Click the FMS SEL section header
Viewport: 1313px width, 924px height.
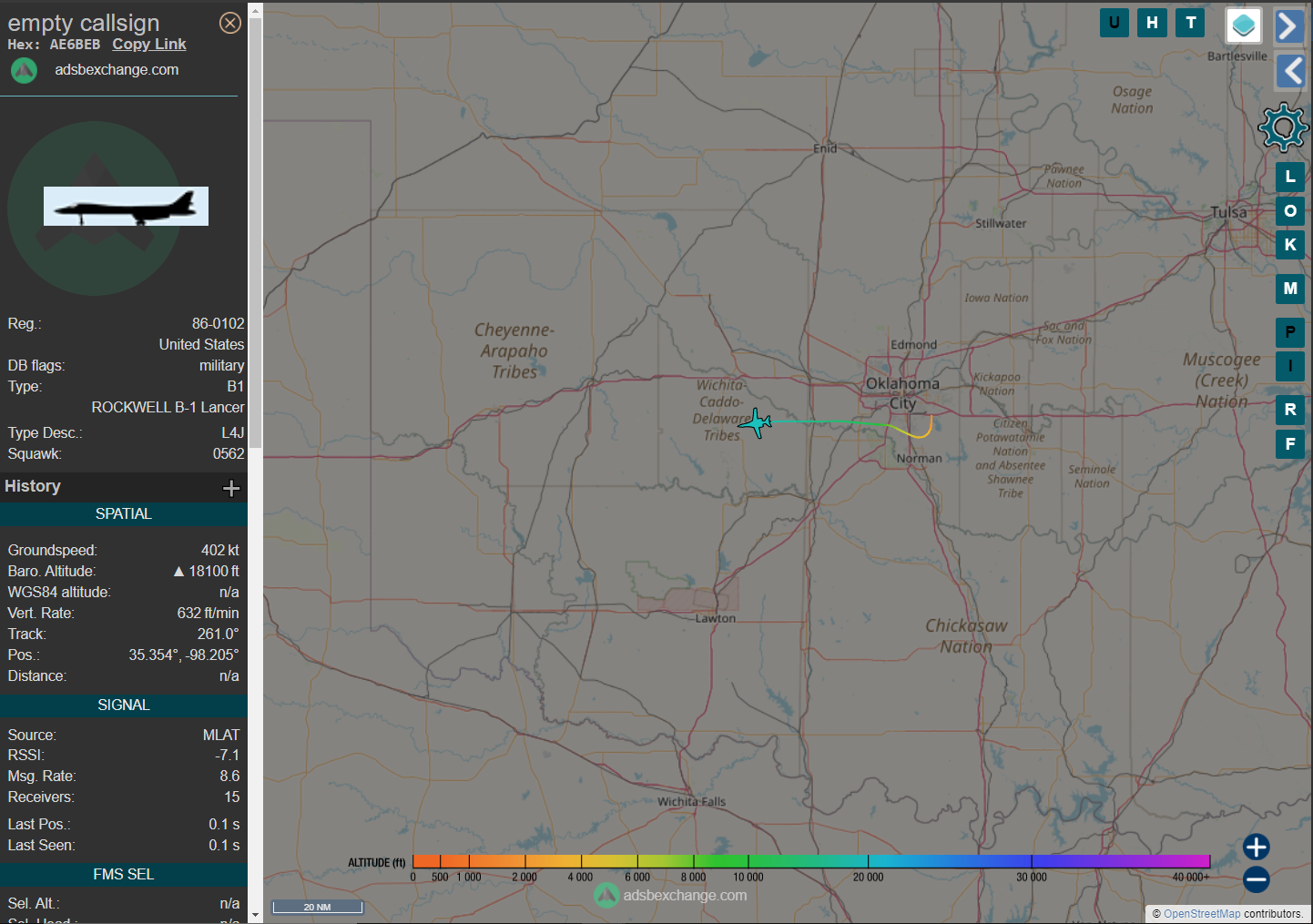(124, 875)
